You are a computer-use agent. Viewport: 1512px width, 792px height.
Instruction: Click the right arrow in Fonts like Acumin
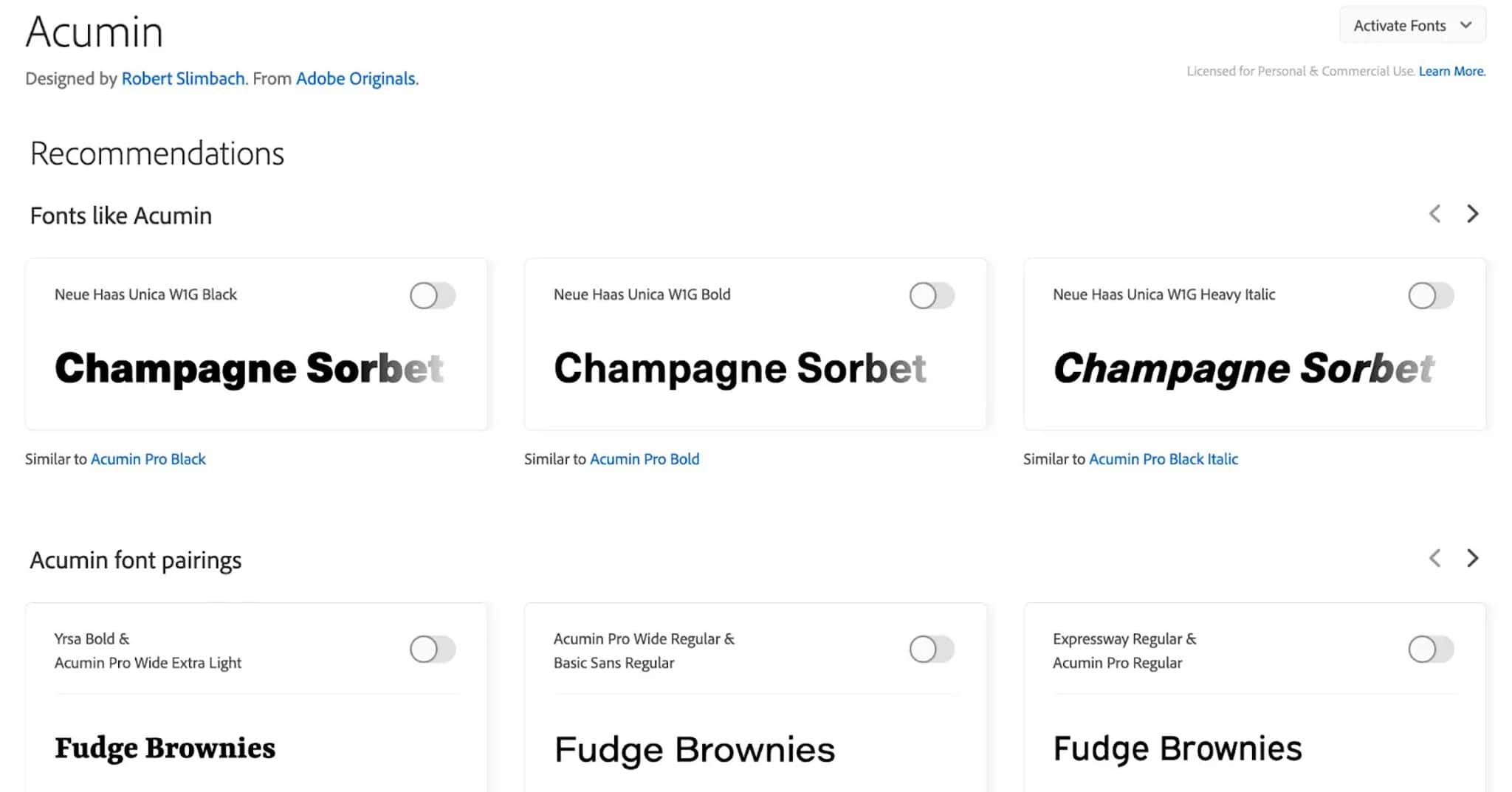1473,214
